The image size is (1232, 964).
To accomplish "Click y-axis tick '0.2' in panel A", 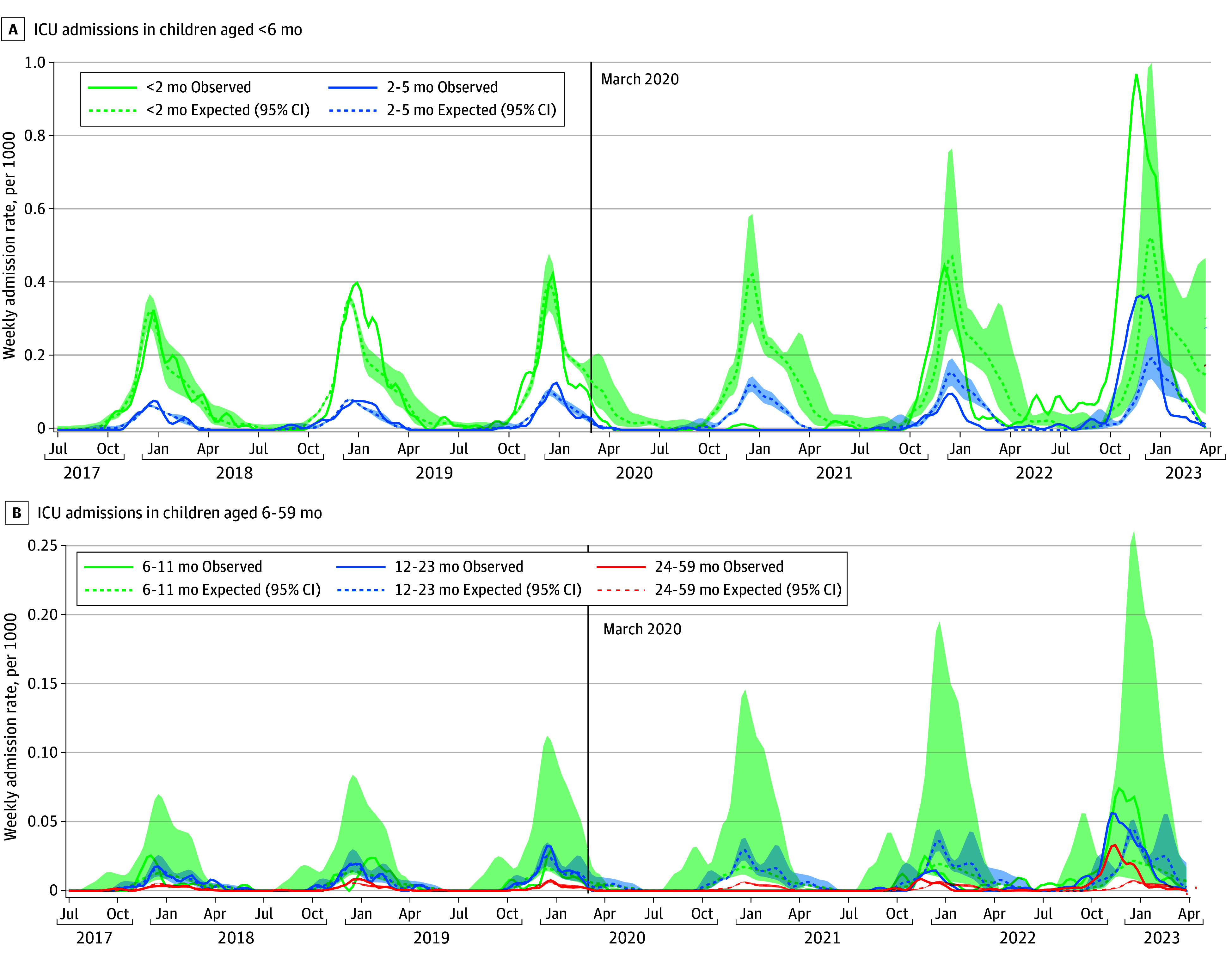I will 35,355.
